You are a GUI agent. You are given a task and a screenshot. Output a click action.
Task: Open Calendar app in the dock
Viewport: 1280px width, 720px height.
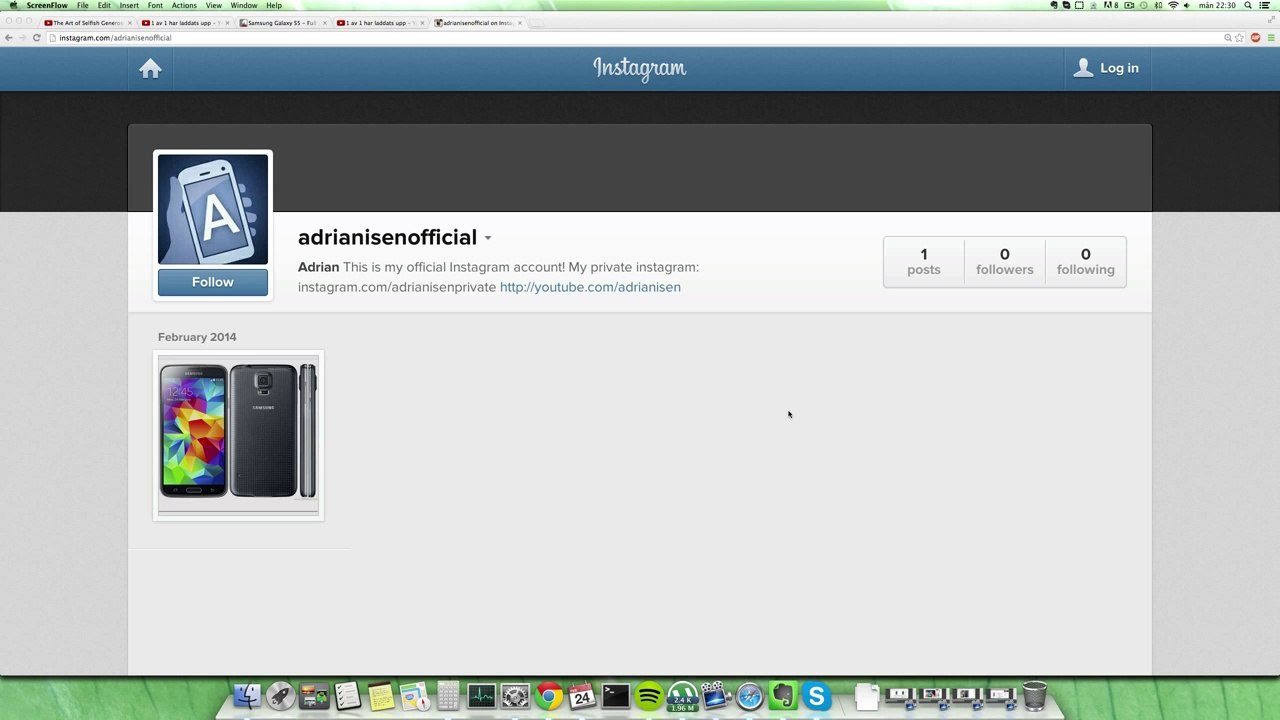(582, 696)
